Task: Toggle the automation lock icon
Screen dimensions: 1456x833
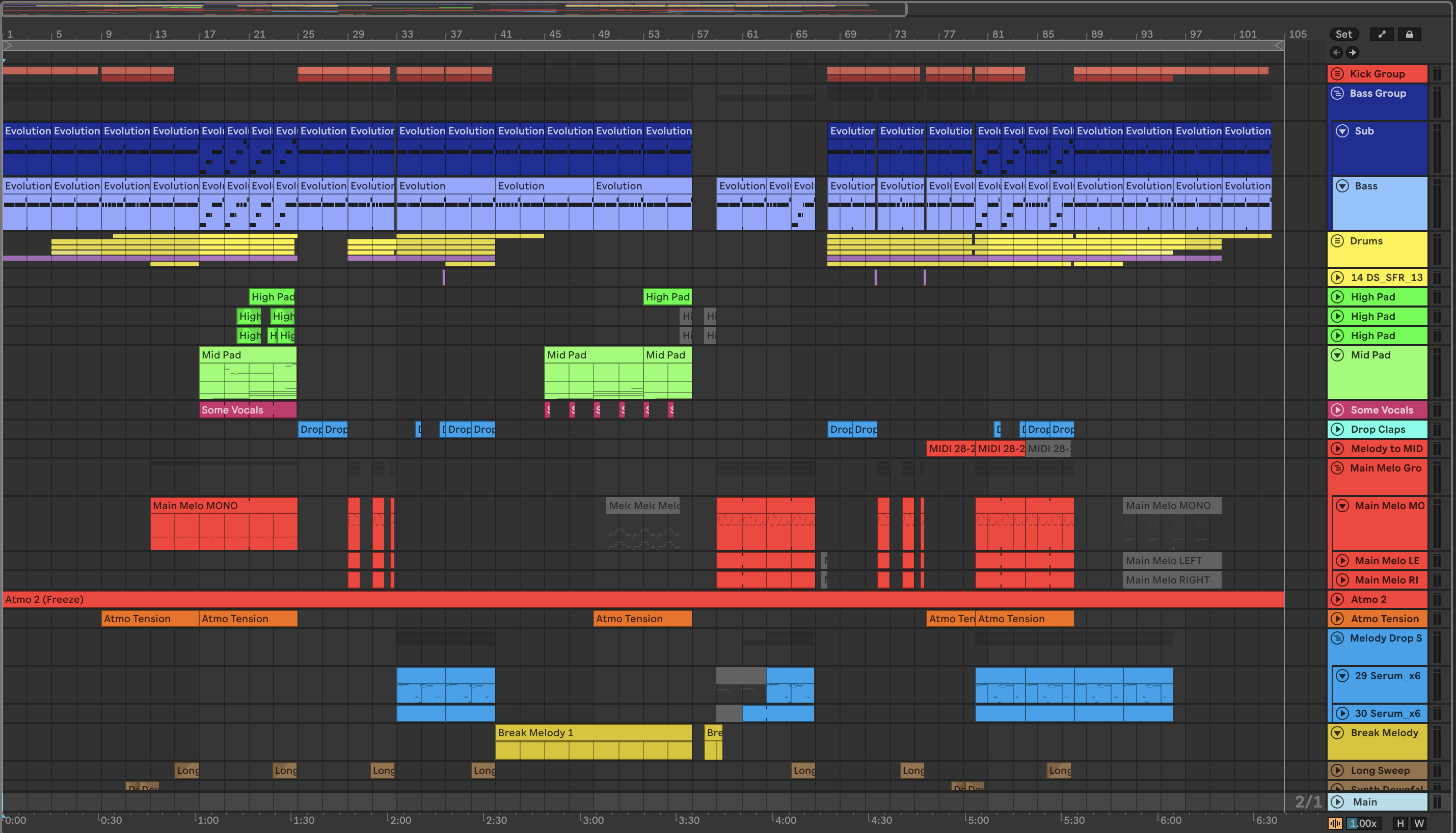Action: coord(1409,34)
